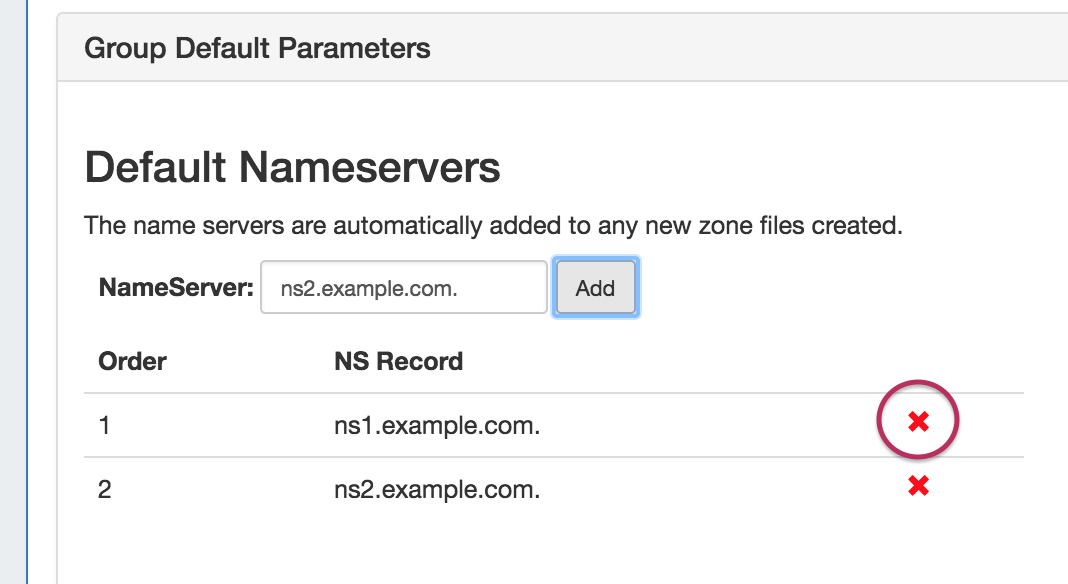Click the Order column header
Viewport: 1068px width, 584px height.
coord(132,361)
